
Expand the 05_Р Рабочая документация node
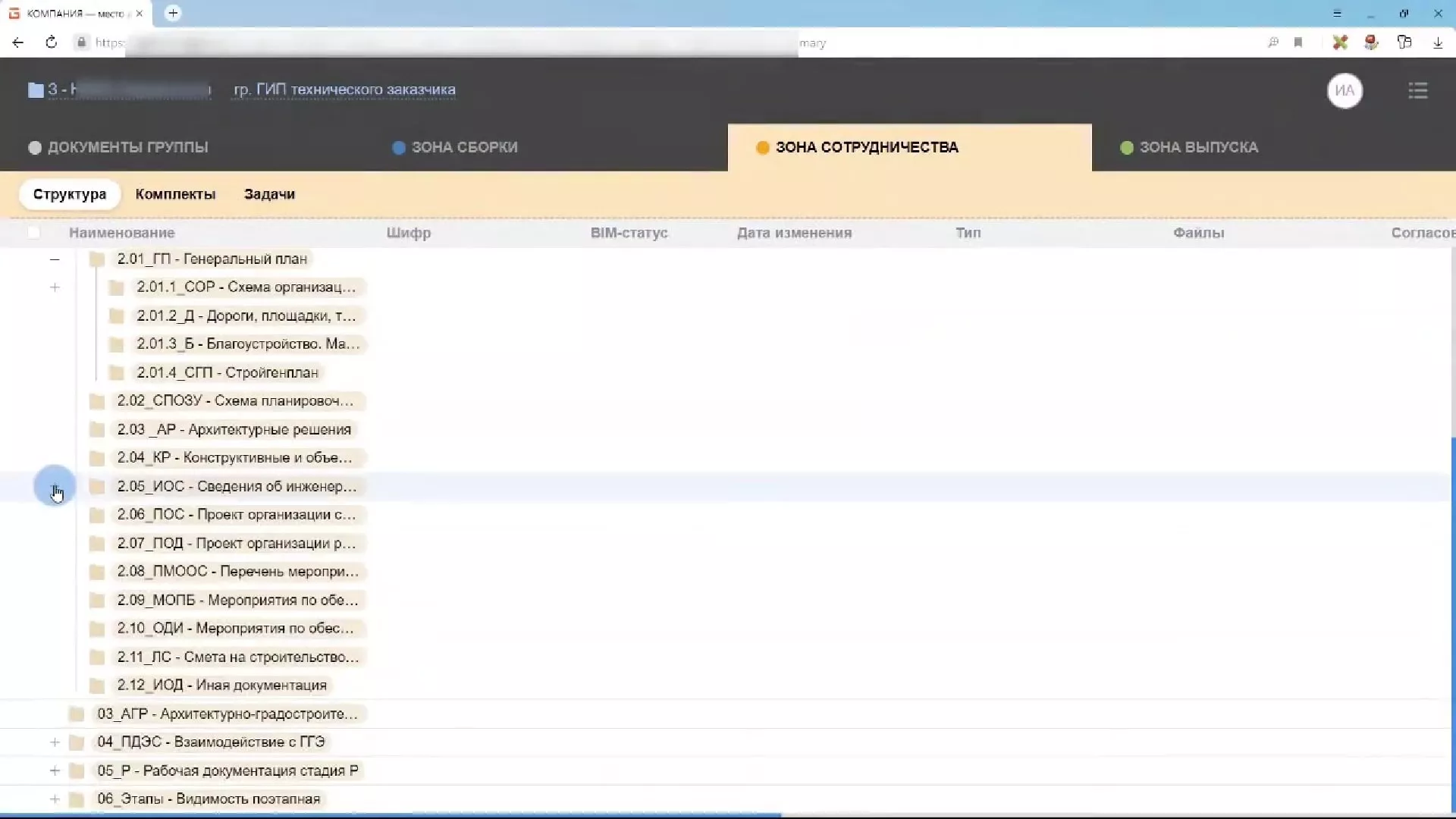coord(55,770)
